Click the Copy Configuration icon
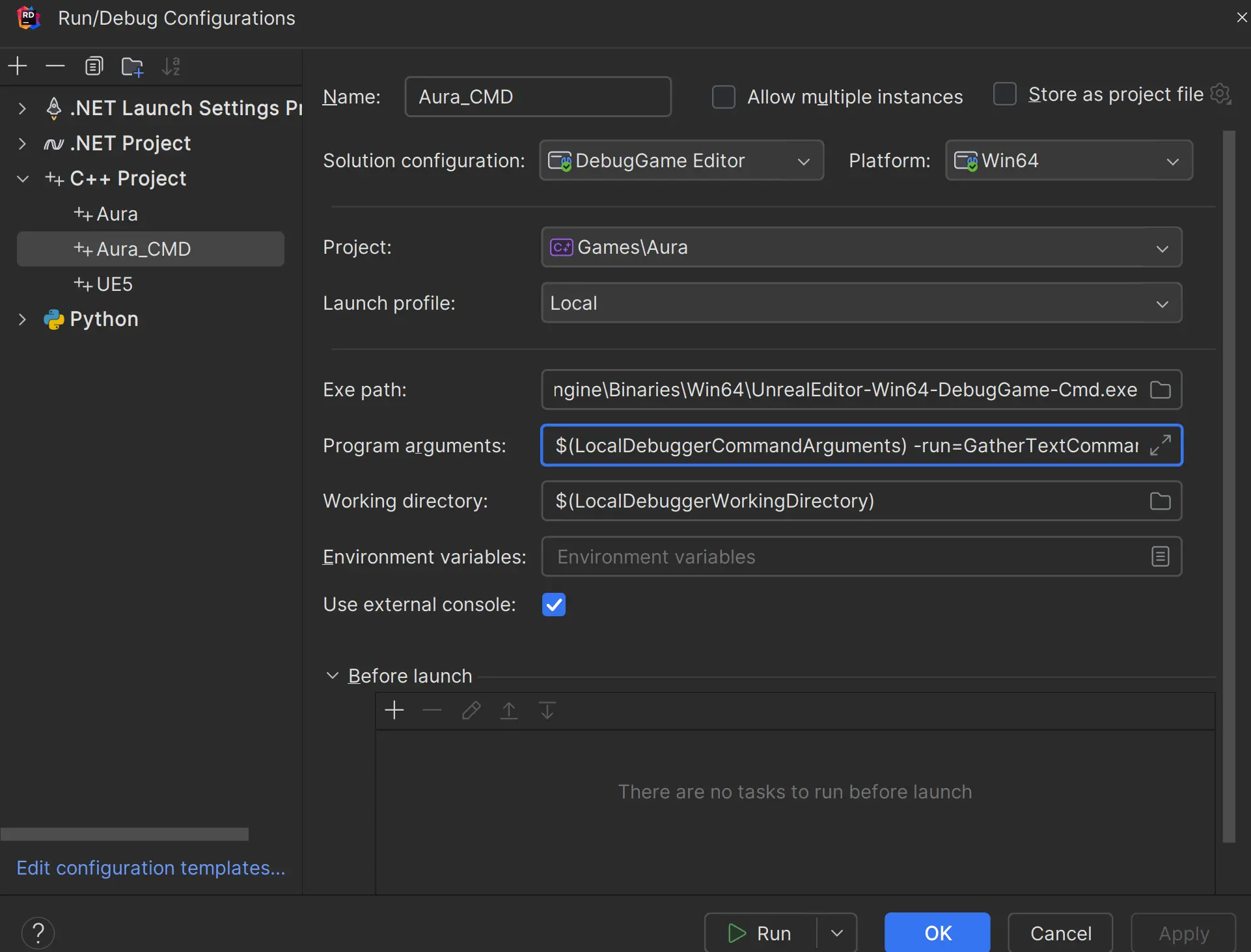 click(x=94, y=66)
